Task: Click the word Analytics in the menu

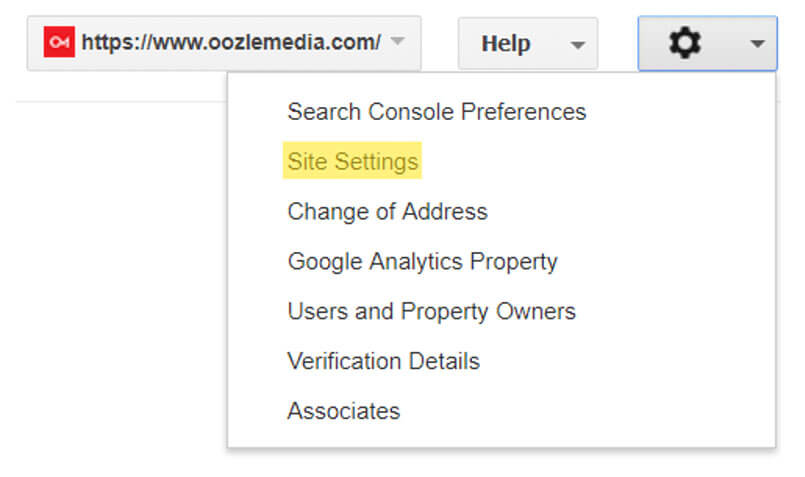Action: point(416,261)
